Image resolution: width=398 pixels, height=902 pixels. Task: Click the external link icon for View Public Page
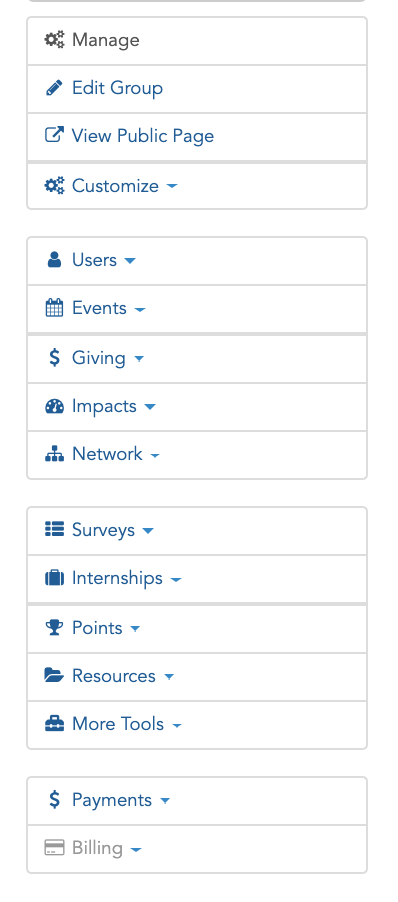tap(54, 135)
